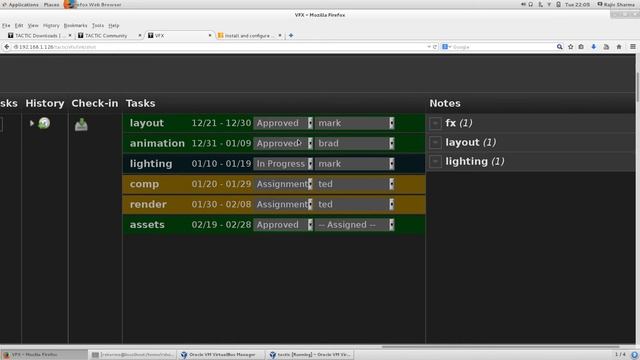Bookmark this page with the star icon
640x360 pixels.
point(571,47)
